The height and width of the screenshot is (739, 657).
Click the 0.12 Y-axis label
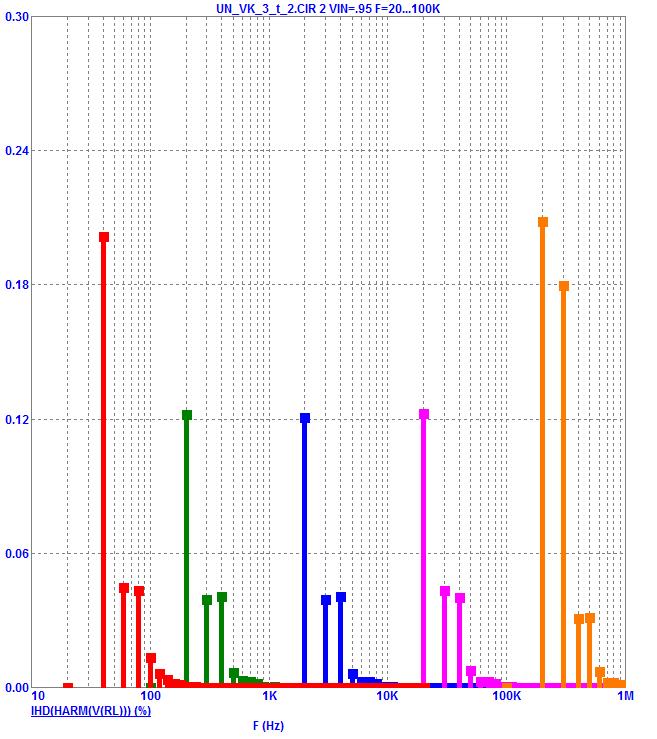[16, 419]
